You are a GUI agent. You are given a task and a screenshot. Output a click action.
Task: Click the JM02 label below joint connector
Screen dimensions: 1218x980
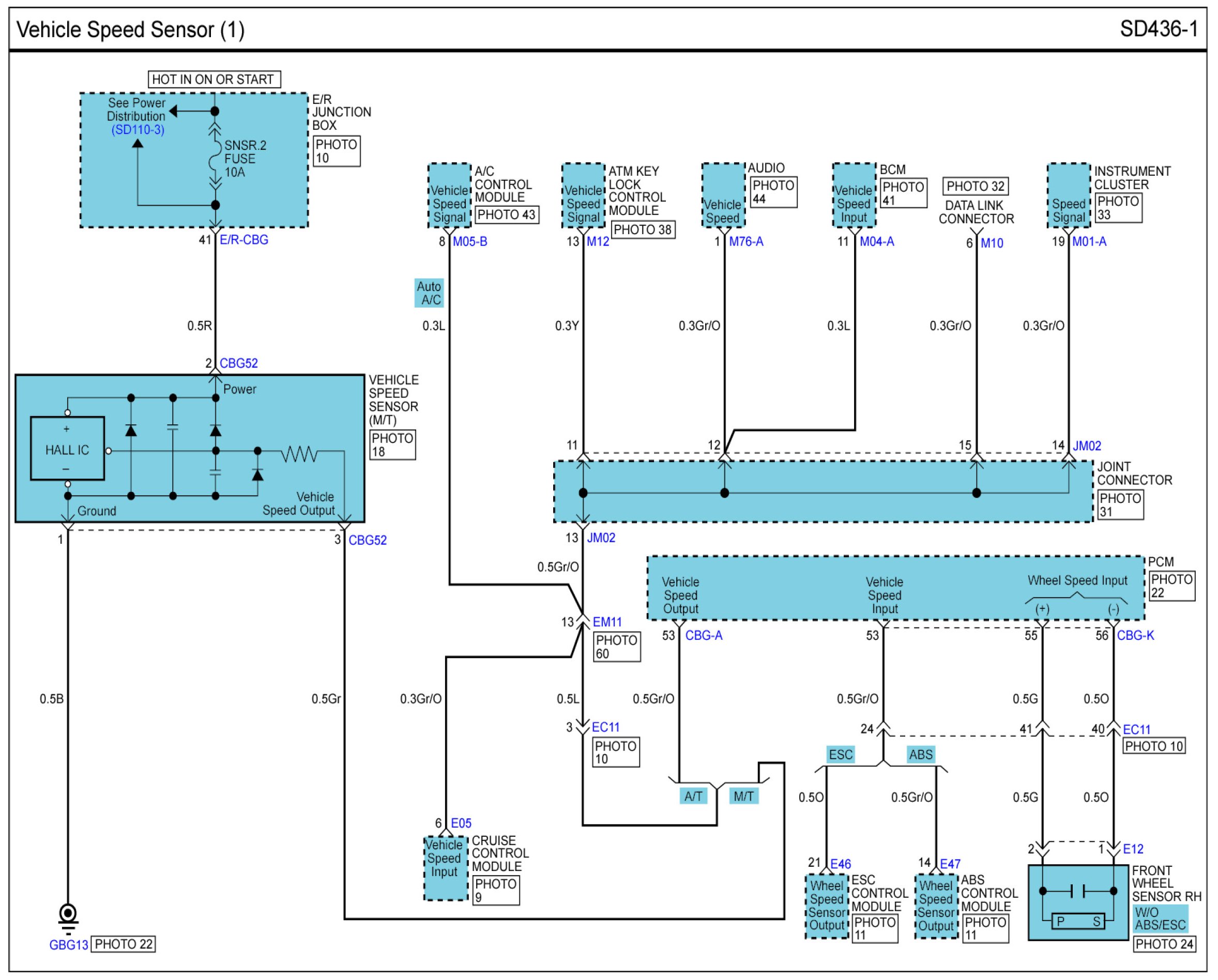[x=601, y=538]
